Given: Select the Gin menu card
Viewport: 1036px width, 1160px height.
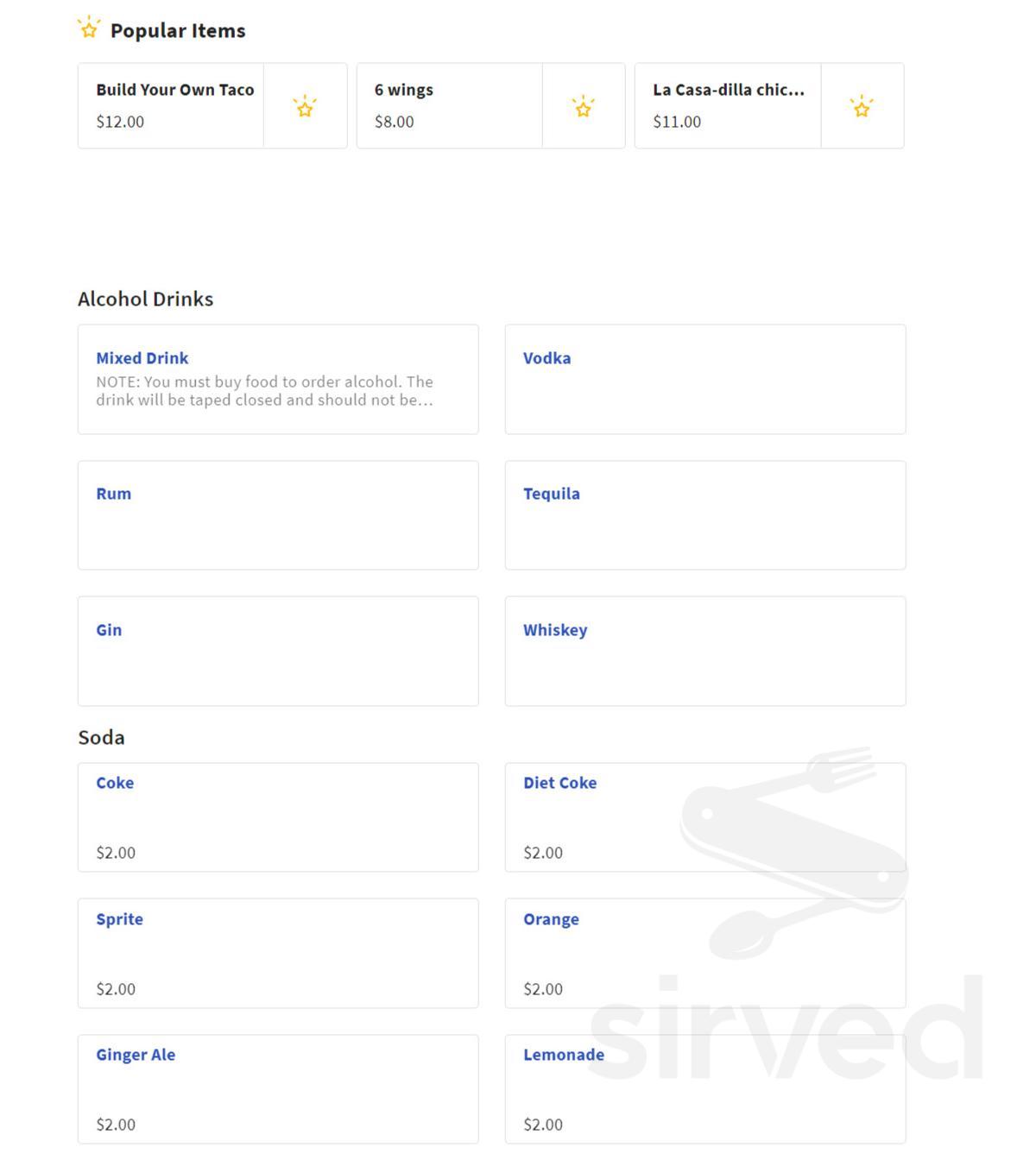Looking at the screenshot, I should pyautogui.click(x=109, y=630).
